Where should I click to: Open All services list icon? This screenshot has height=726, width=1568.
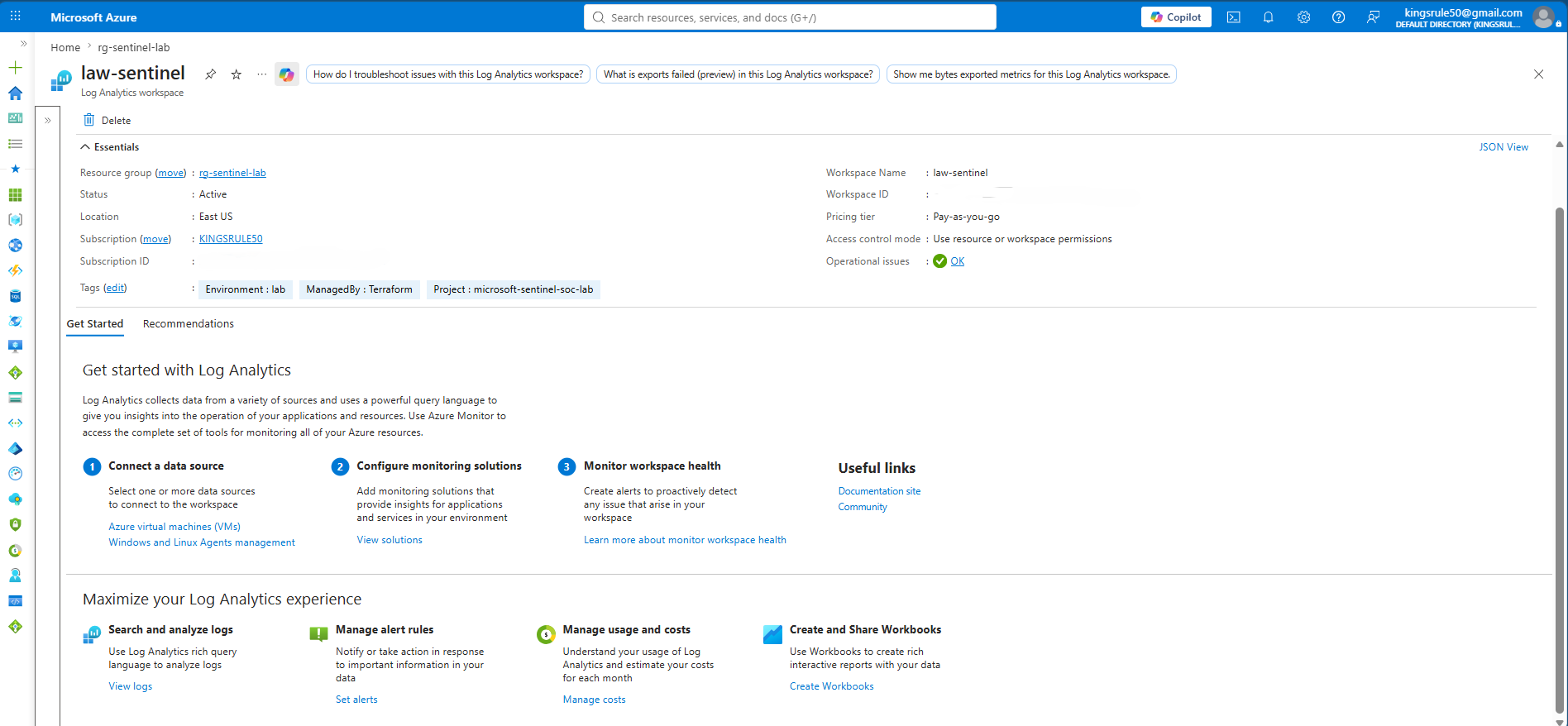pyautogui.click(x=15, y=144)
